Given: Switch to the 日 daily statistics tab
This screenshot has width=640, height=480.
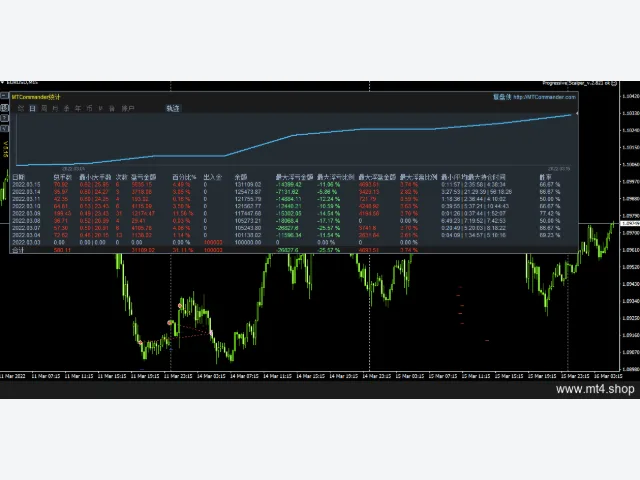Looking at the screenshot, I should click(x=33, y=109).
